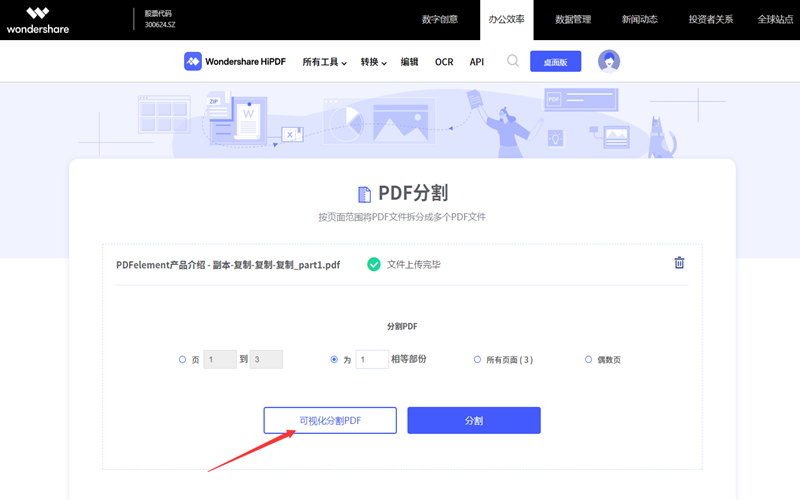Click the equal parts number field
The height and width of the screenshot is (500, 800).
pos(372,360)
